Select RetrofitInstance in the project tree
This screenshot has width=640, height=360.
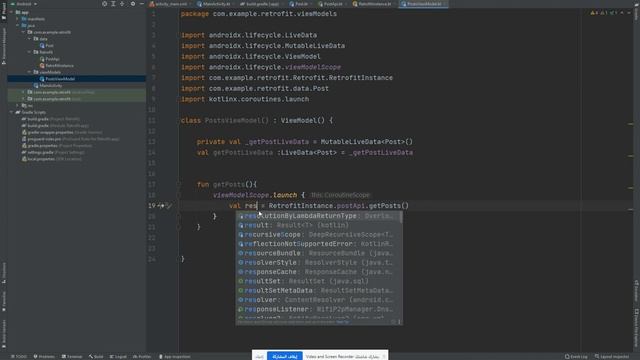tap(57, 65)
